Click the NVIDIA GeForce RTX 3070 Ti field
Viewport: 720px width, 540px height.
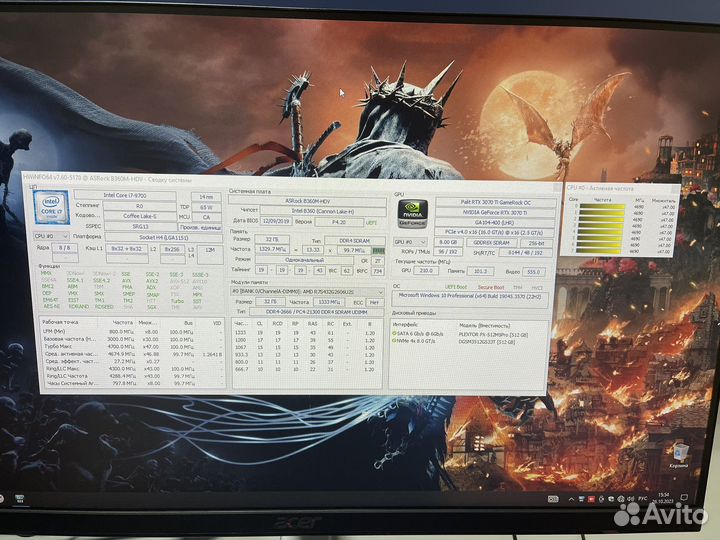click(x=495, y=213)
